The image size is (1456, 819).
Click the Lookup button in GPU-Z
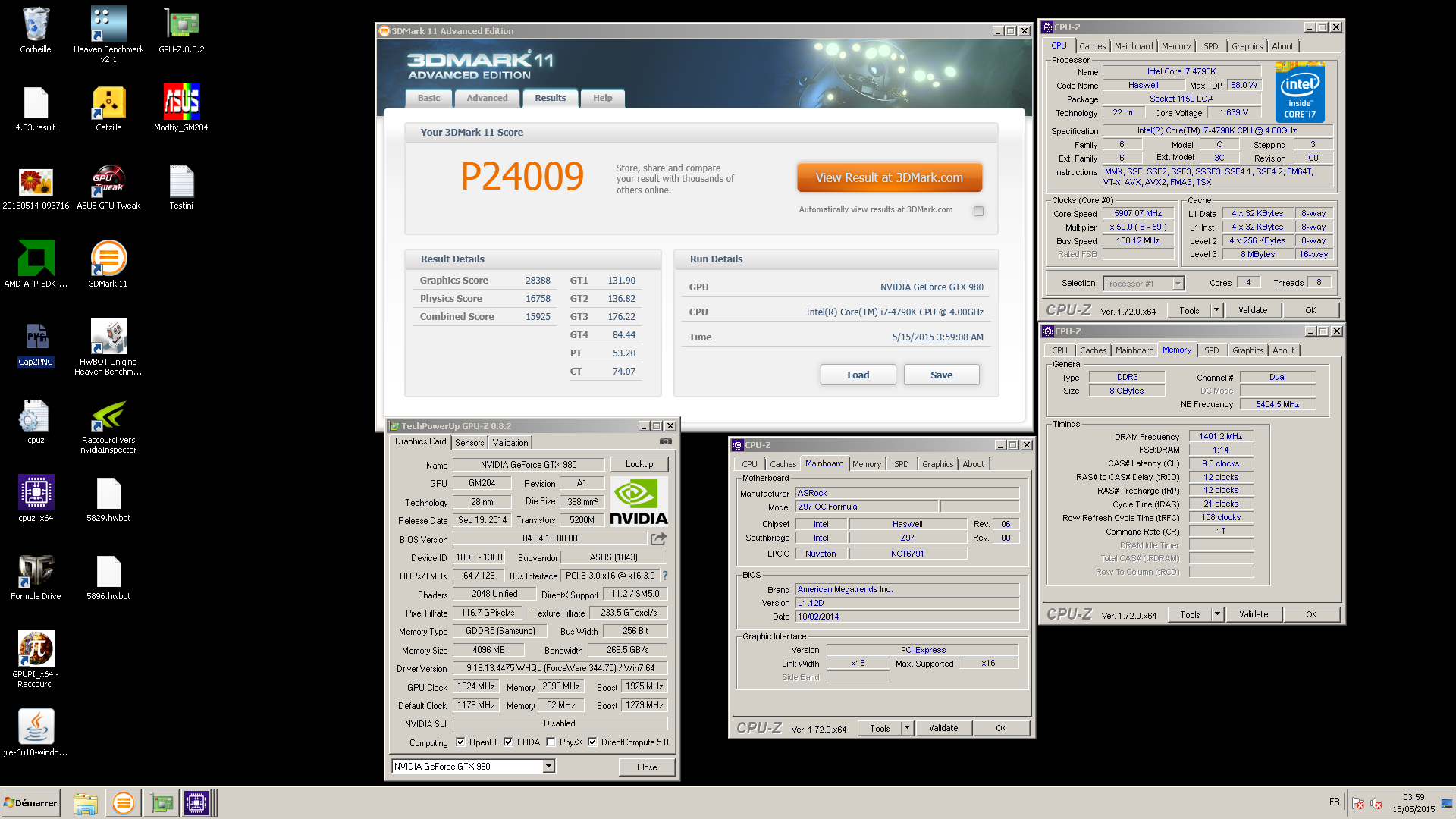(639, 464)
